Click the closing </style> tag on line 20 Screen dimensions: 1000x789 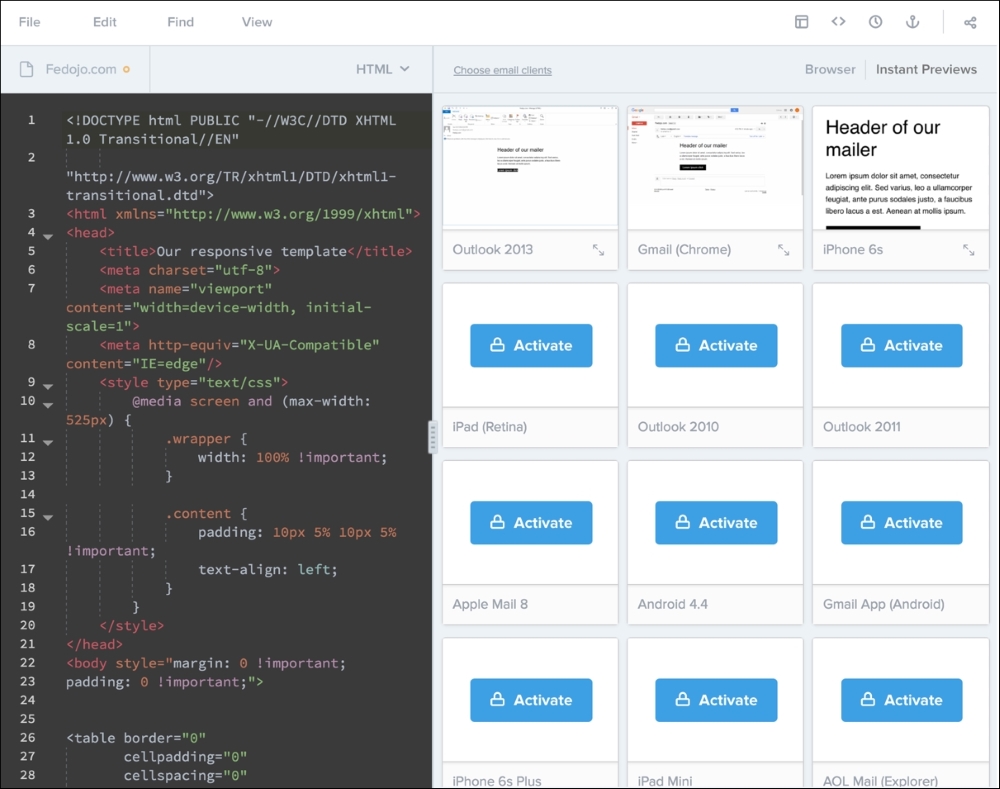click(x=131, y=626)
